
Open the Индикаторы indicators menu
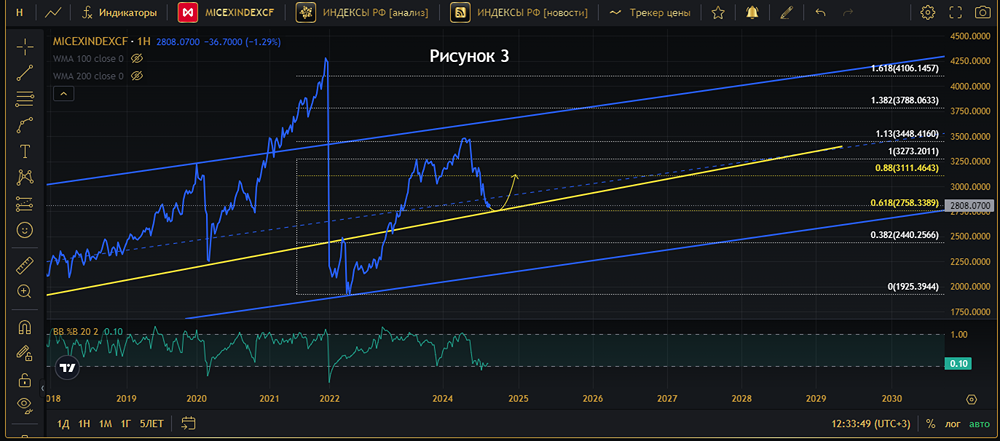click(121, 12)
